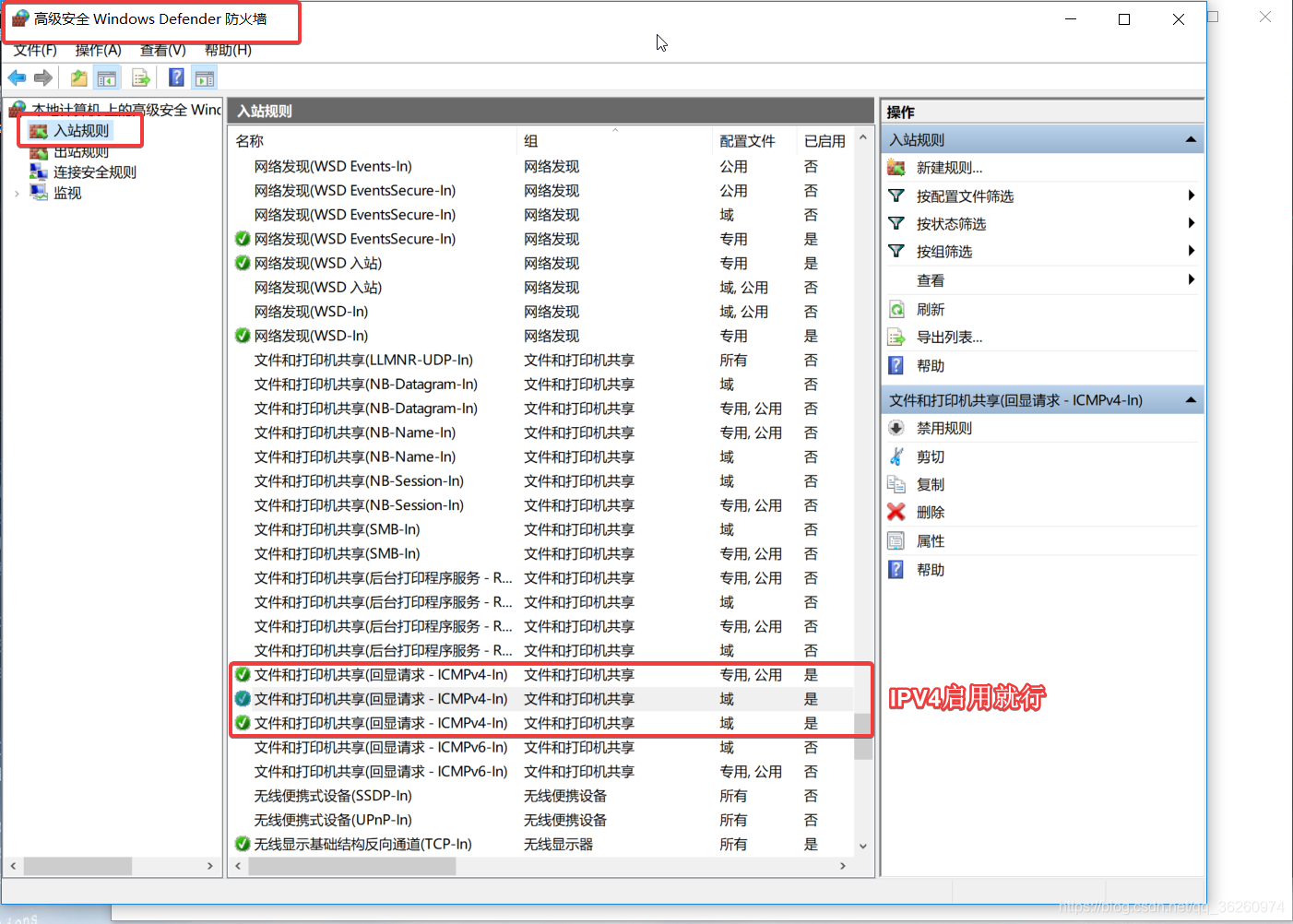Collapse the 入站规则 actions section
1293x924 pixels.
[x=1191, y=139]
